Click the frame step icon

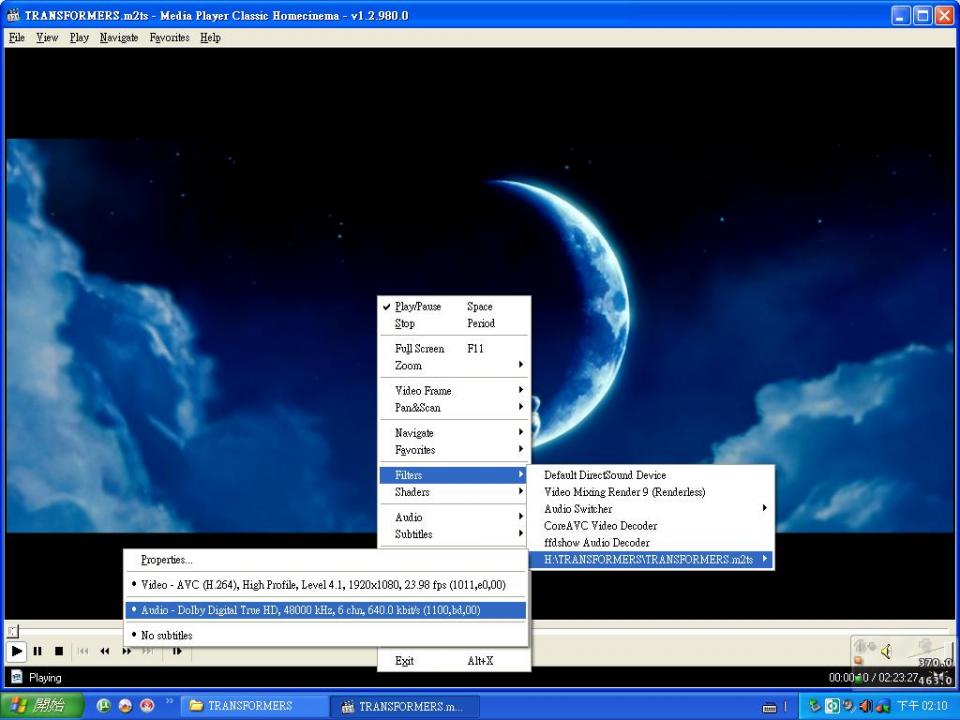click(x=177, y=651)
